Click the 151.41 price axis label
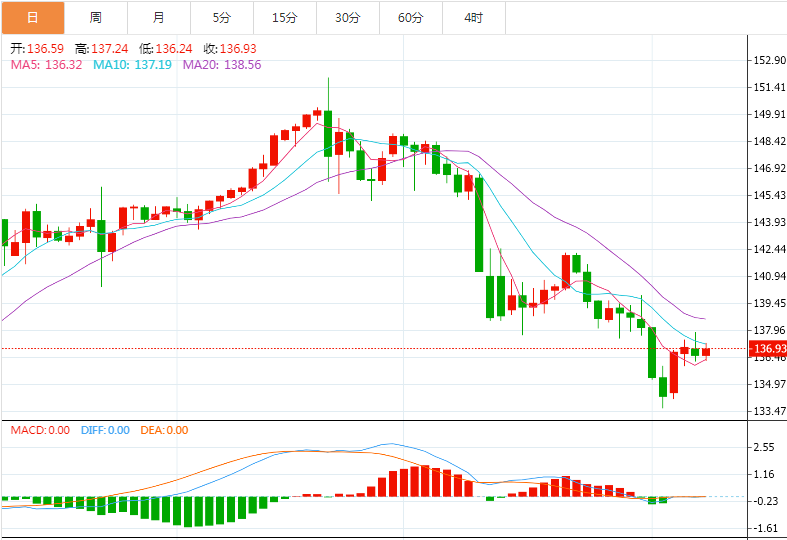The image size is (787, 540). tap(769, 87)
